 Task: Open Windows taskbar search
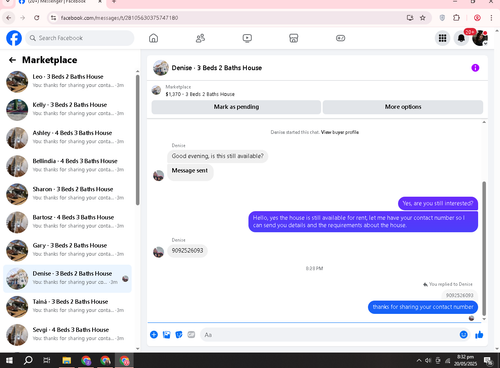click(28, 360)
